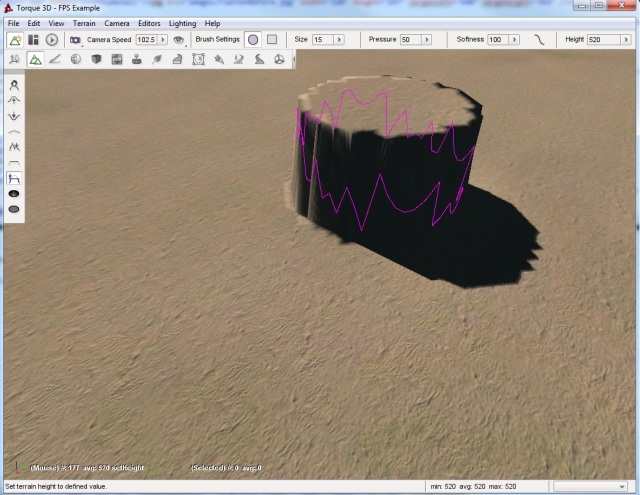Open the Terrain menu

[84, 22]
